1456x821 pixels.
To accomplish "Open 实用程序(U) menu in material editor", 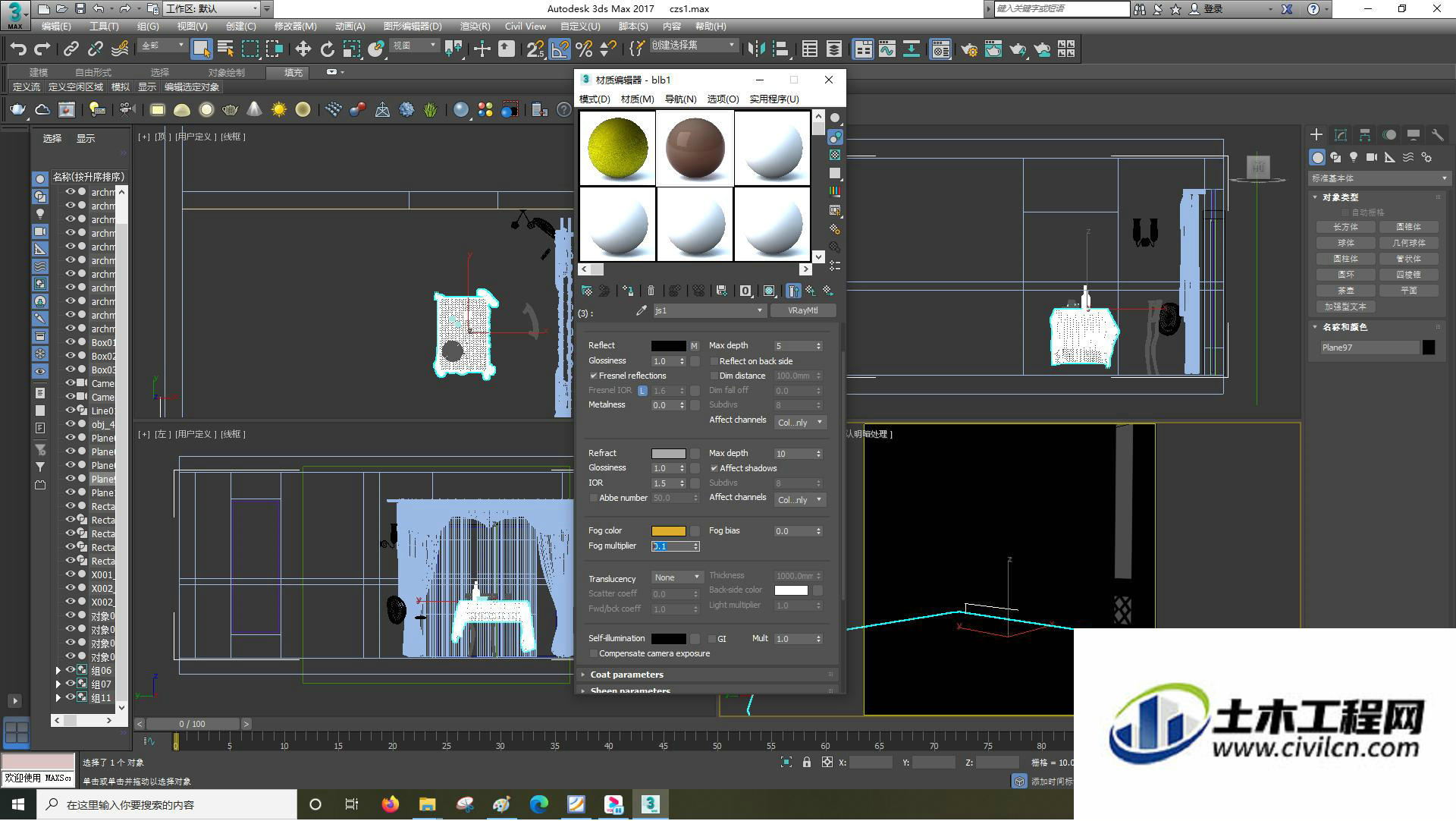I will pyautogui.click(x=773, y=99).
